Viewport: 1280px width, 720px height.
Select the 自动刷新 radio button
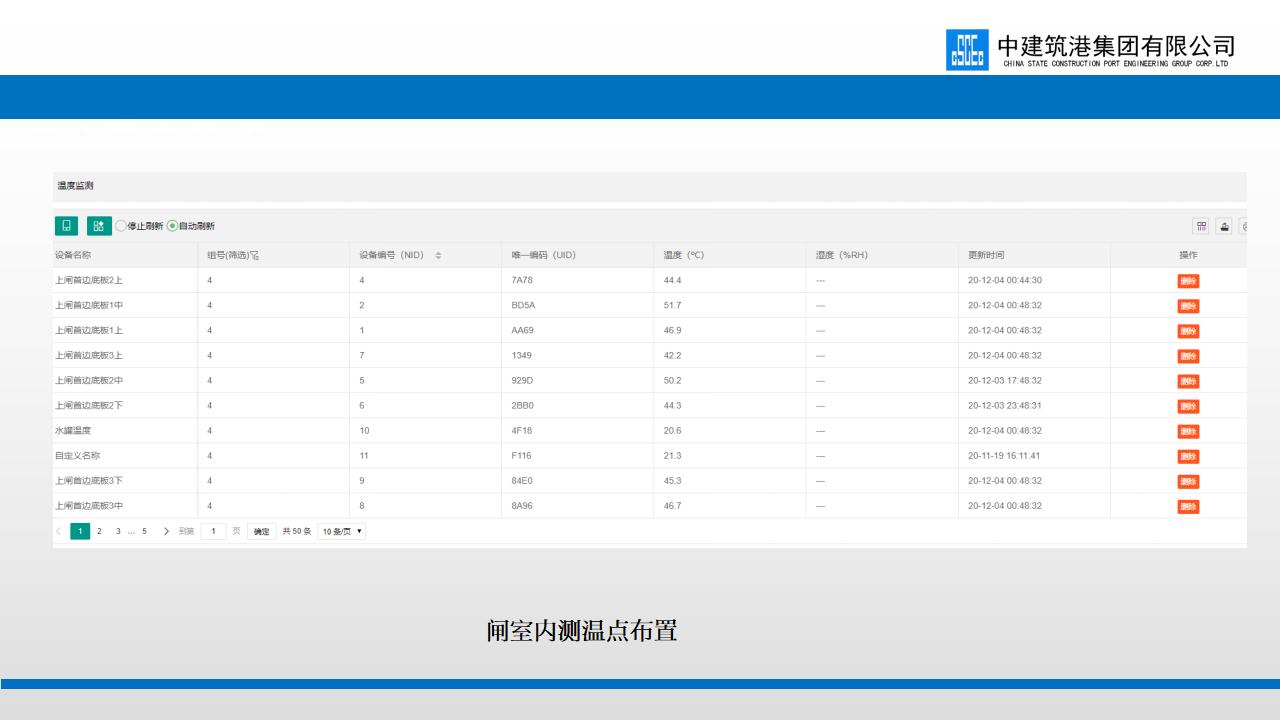(172, 226)
